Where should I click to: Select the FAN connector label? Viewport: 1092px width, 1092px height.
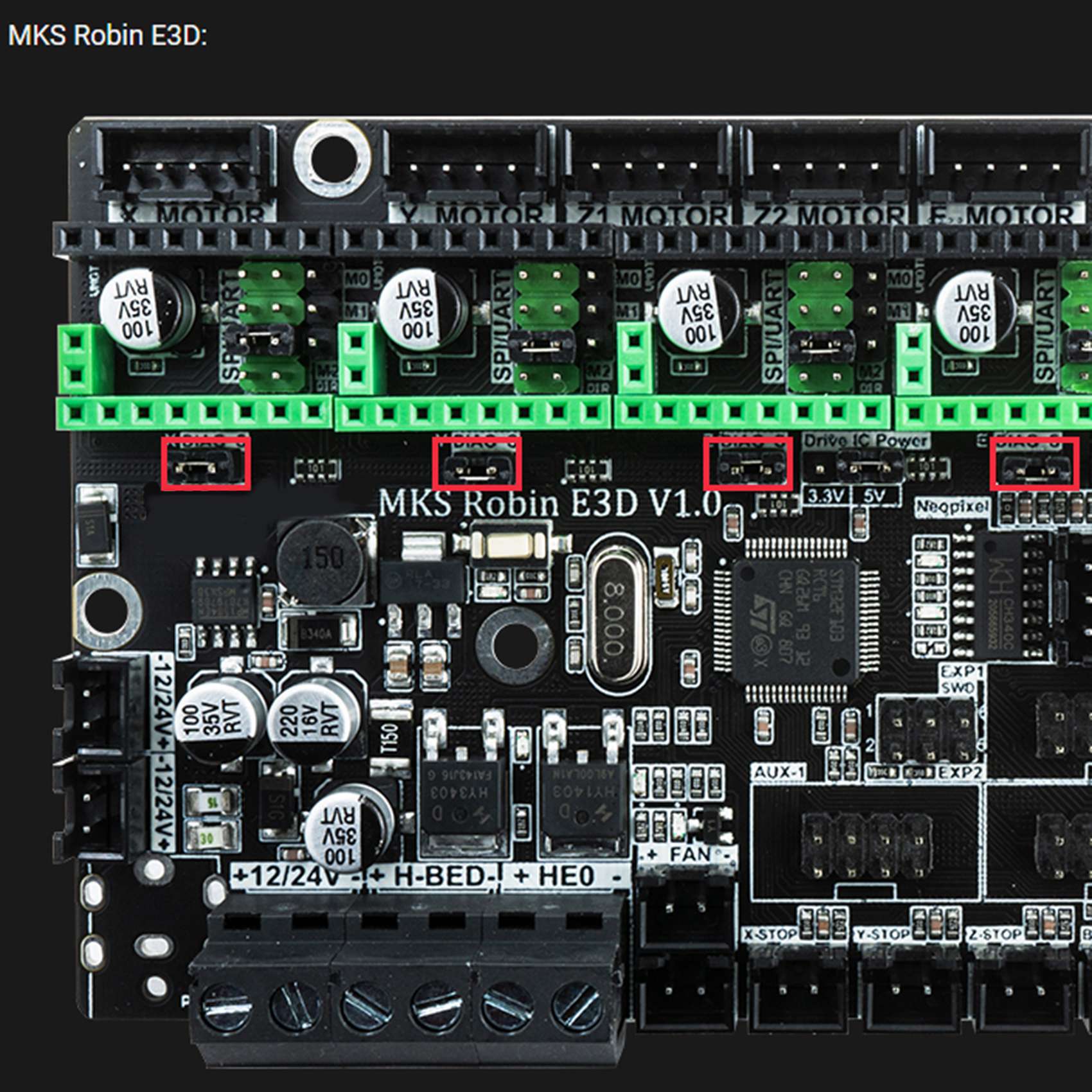pos(689,855)
